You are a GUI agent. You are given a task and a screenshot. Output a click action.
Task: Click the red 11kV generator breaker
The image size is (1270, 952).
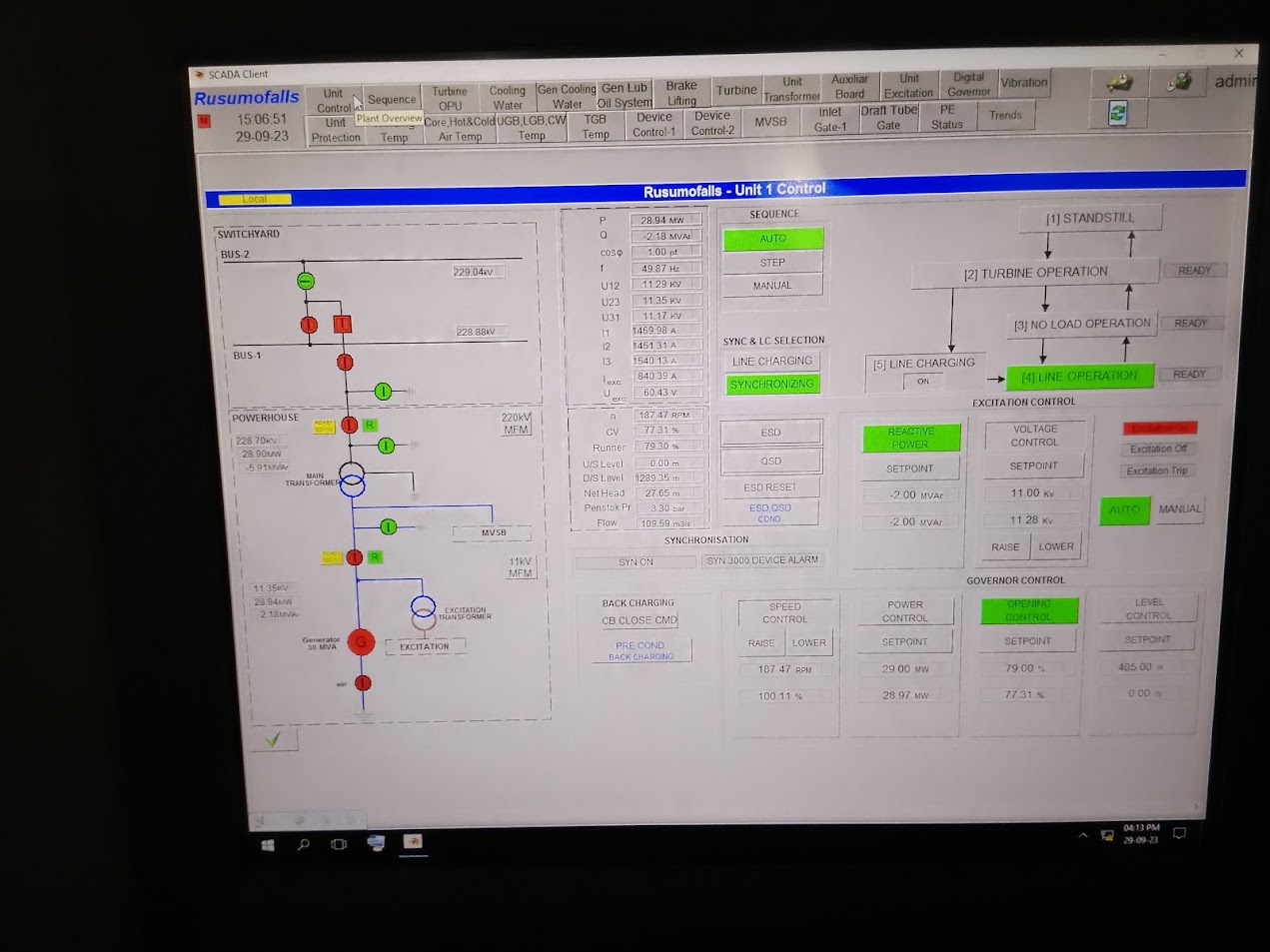click(354, 557)
